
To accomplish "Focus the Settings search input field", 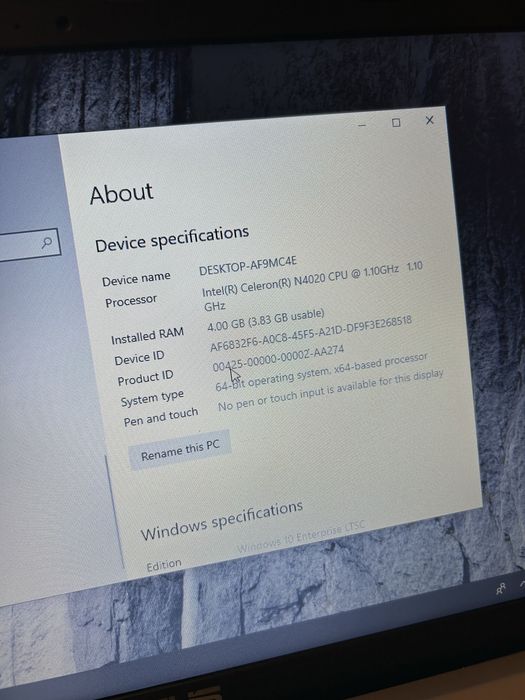I will point(29,246).
